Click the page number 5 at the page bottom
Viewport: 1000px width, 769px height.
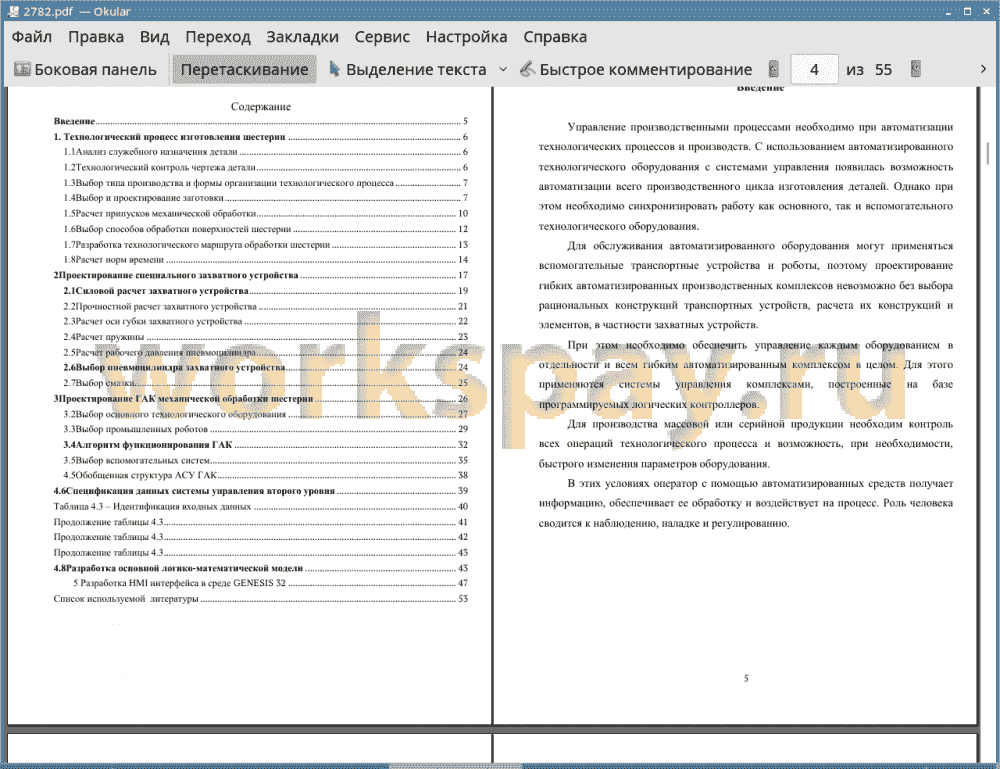pos(746,678)
